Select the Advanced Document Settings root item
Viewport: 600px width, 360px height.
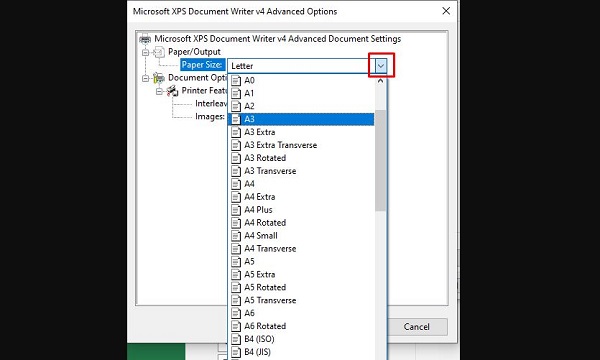[x=277, y=39]
